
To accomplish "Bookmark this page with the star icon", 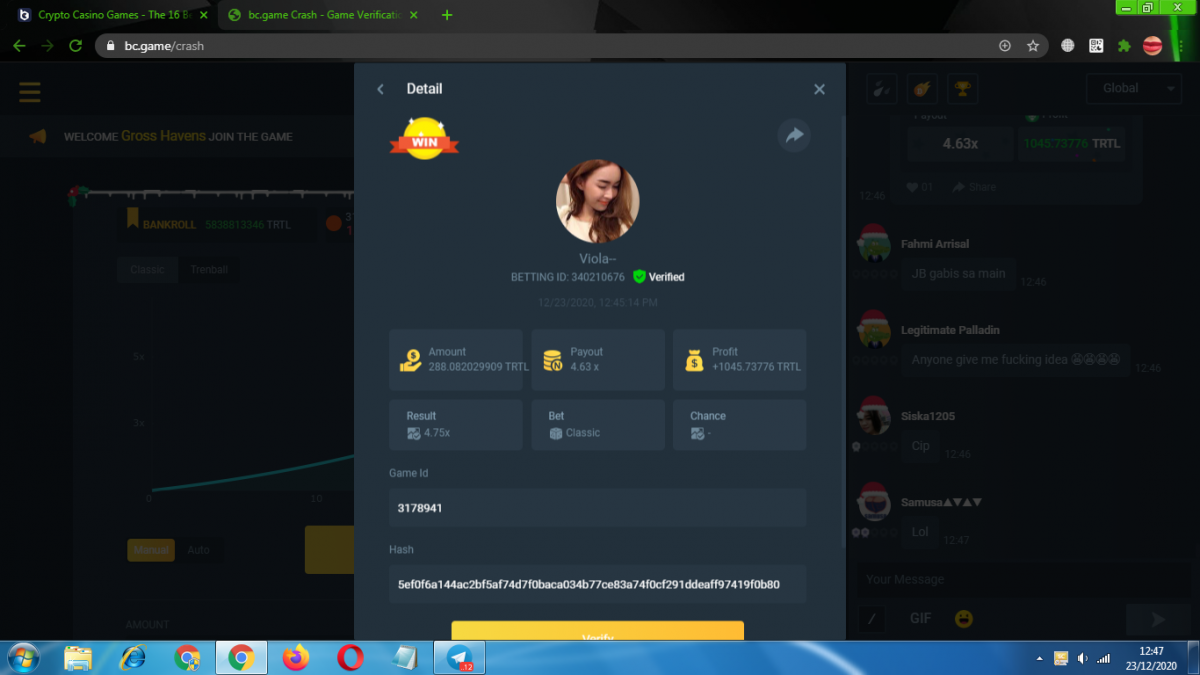I will [x=1033, y=46].
